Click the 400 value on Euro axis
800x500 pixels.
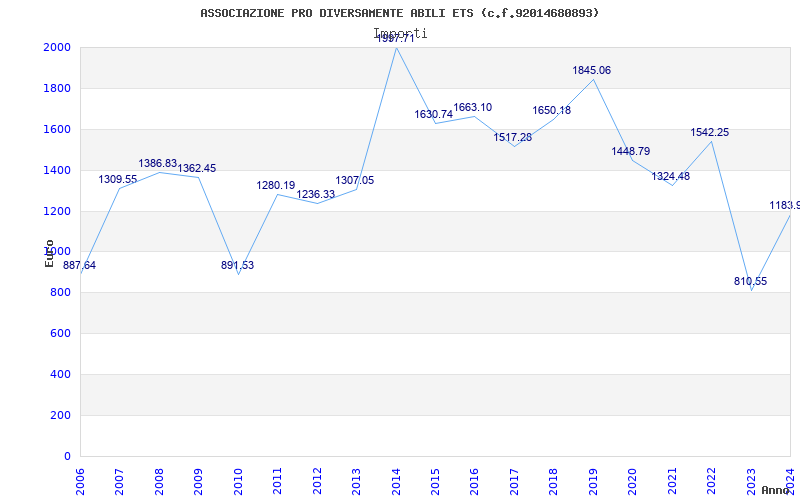[x=61, y=374]
